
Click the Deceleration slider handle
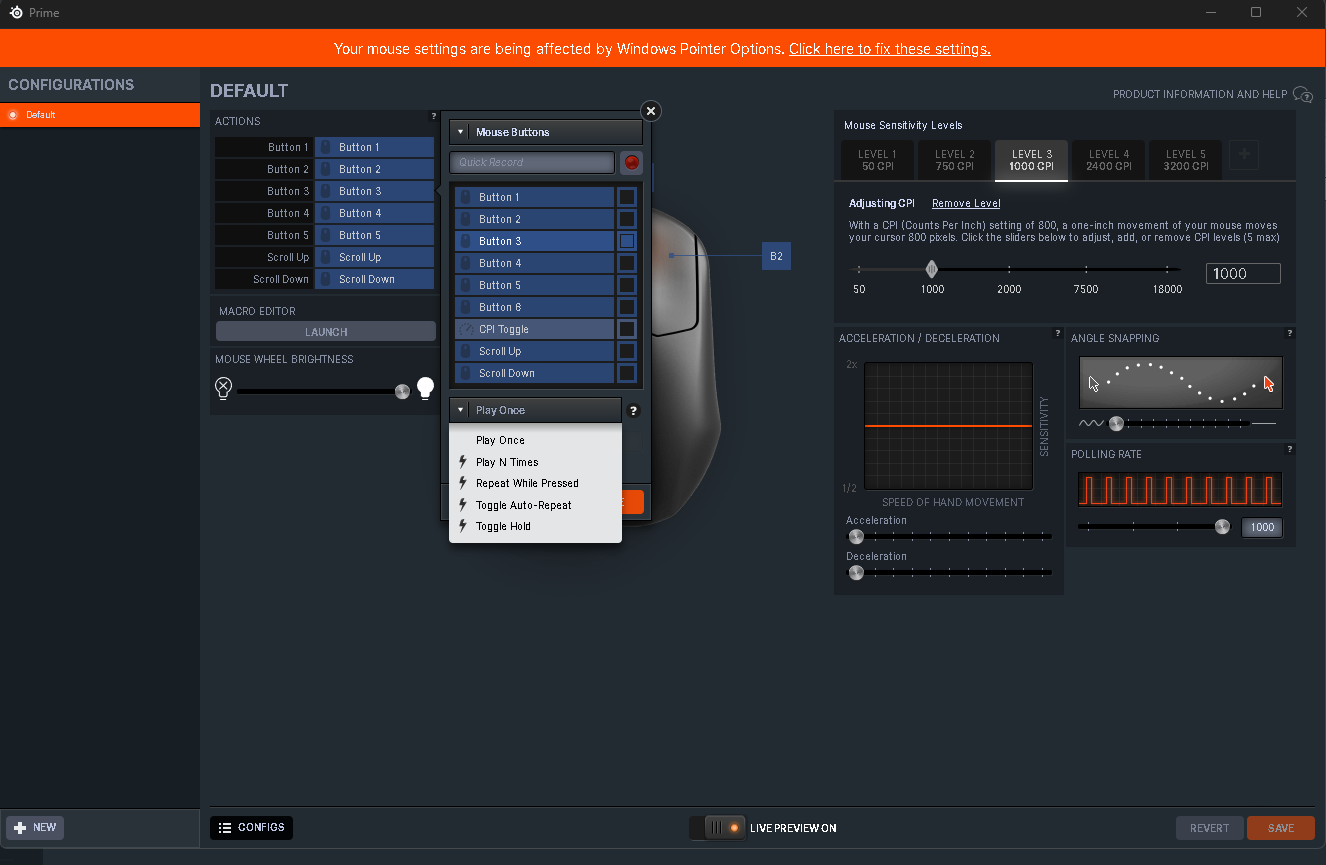point(856,572)
